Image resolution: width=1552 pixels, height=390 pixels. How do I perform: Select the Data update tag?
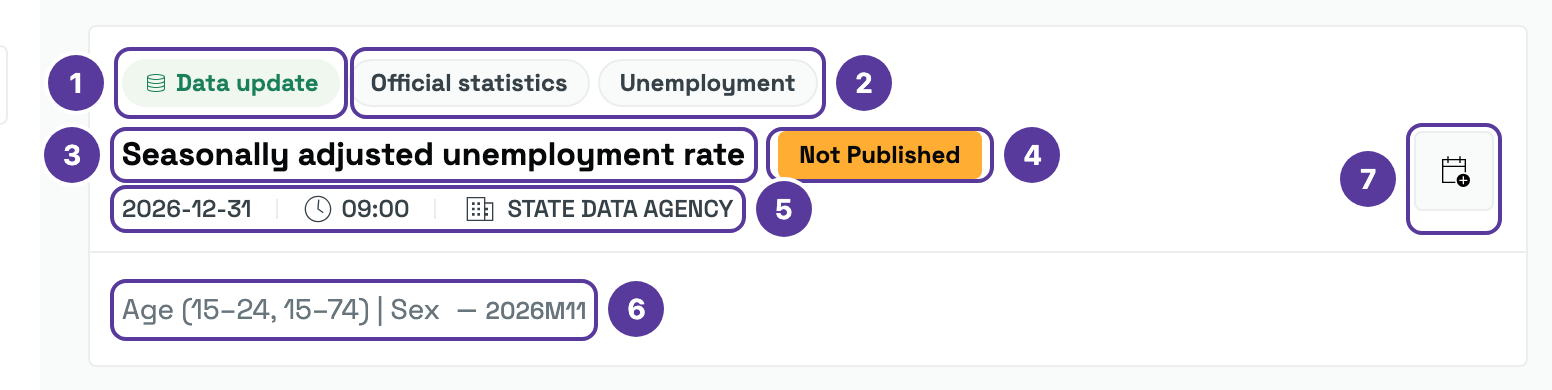(x=231, y=83)
